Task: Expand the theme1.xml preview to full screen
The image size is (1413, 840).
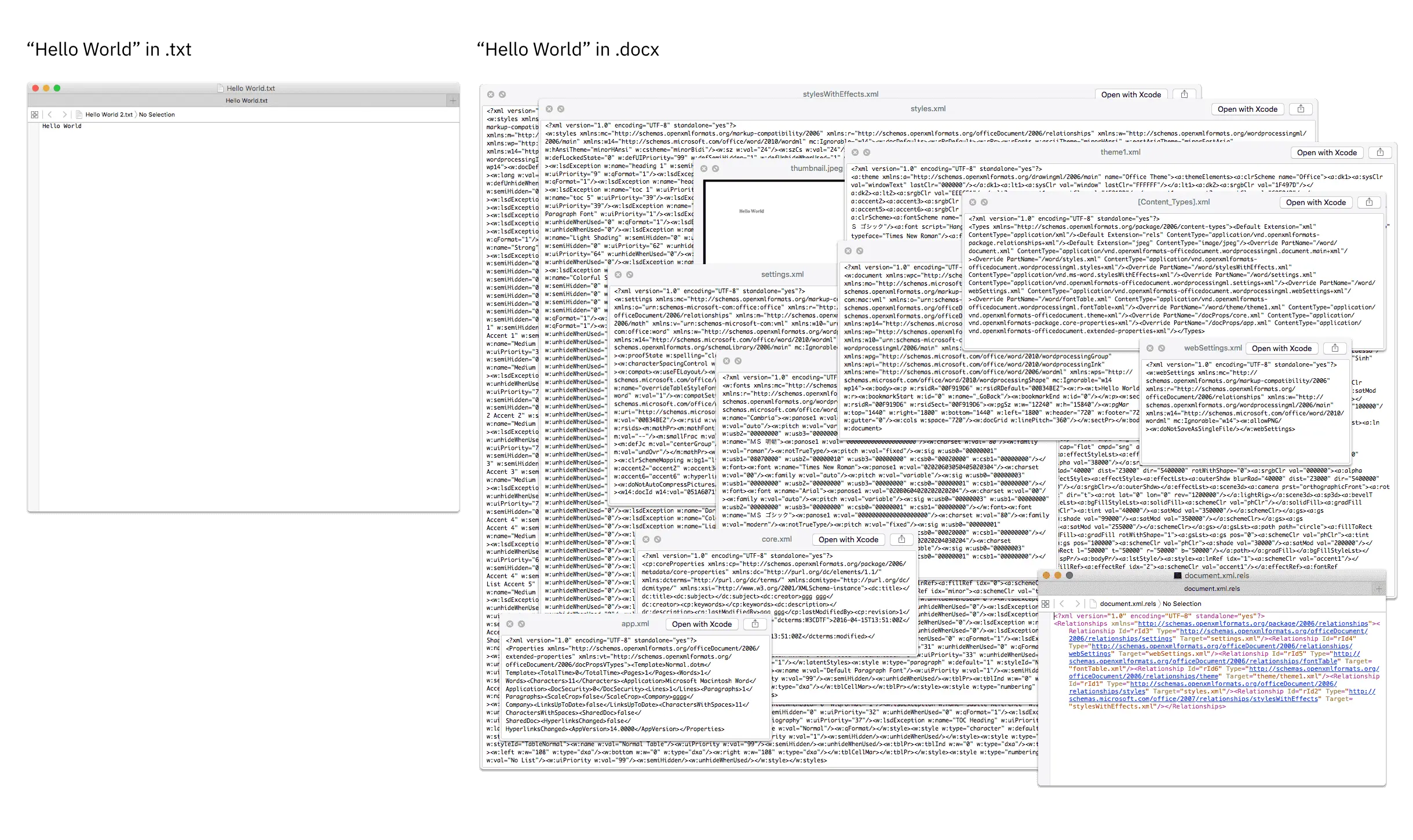Action: [x=867, y=152]
